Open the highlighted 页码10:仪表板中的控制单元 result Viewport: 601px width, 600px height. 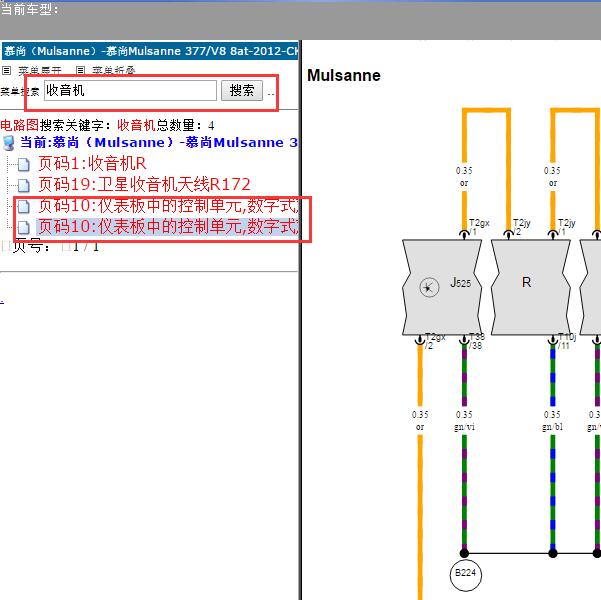click(x=168, y=227)
